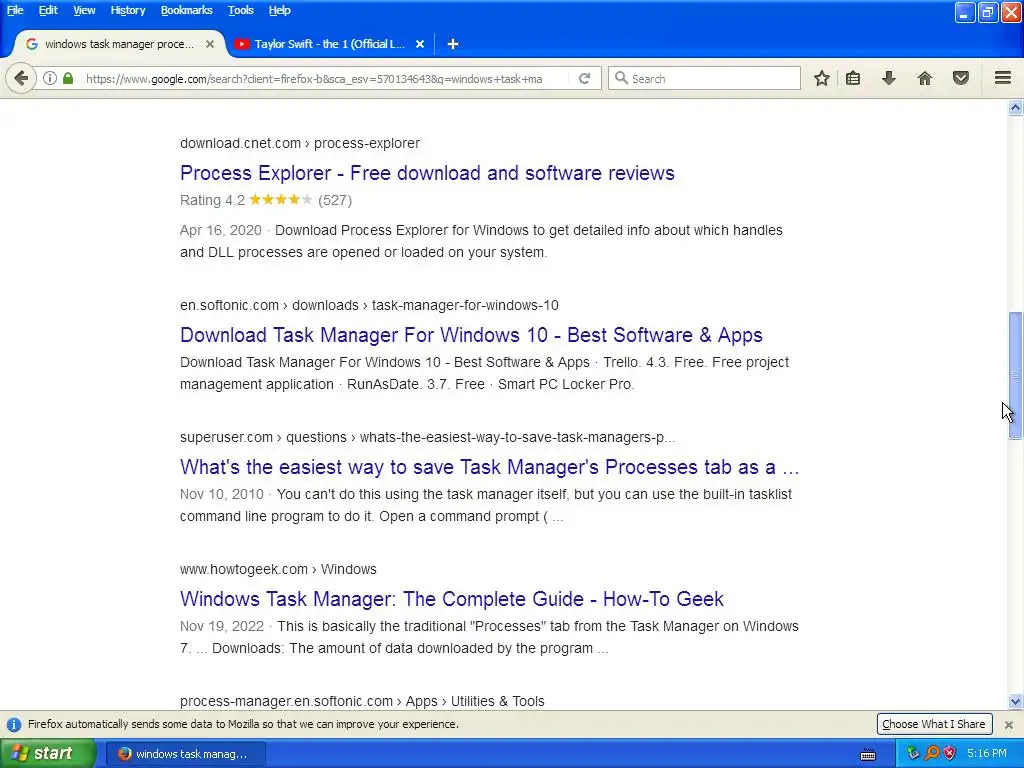This screenshot has width=1024, height=768.
Task: Save page to Pocket icon
Action: pos(961,78)
